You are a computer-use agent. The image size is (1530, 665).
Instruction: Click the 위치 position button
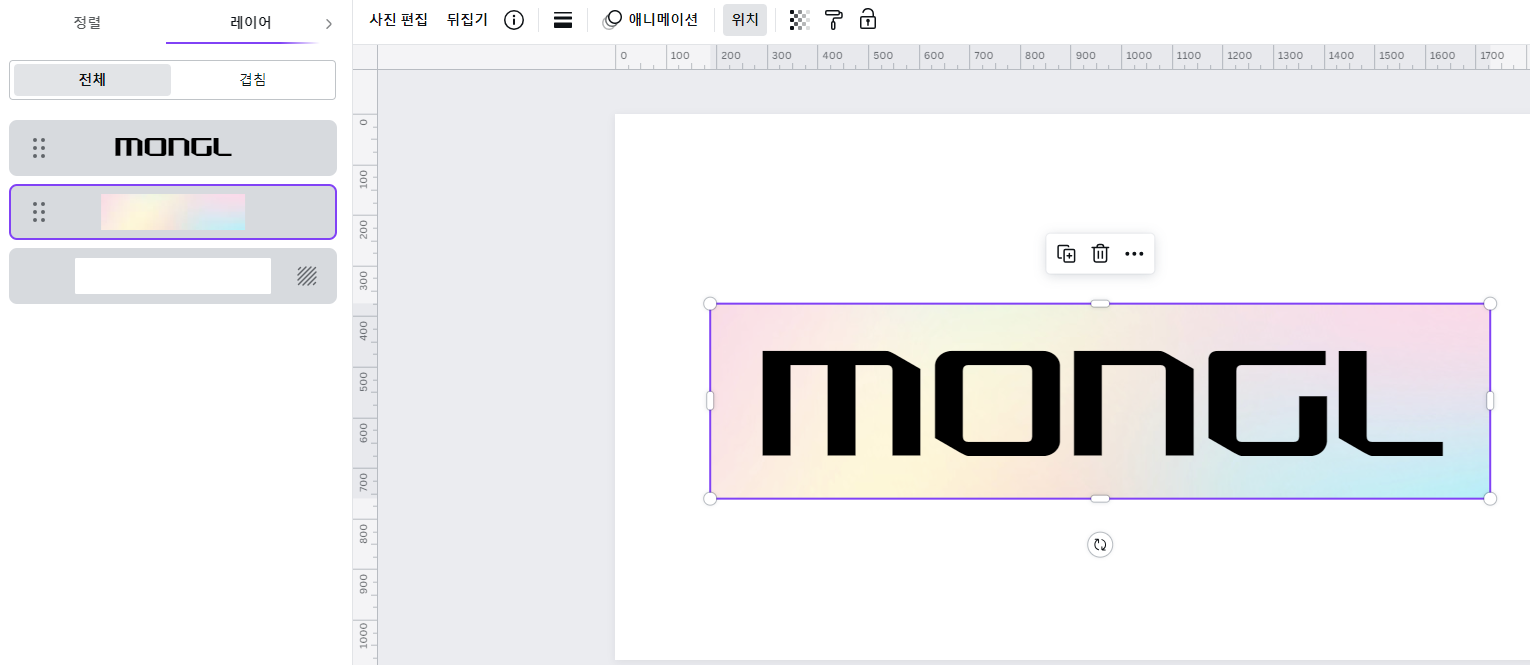pyautogui.click(x=745, y=20)
